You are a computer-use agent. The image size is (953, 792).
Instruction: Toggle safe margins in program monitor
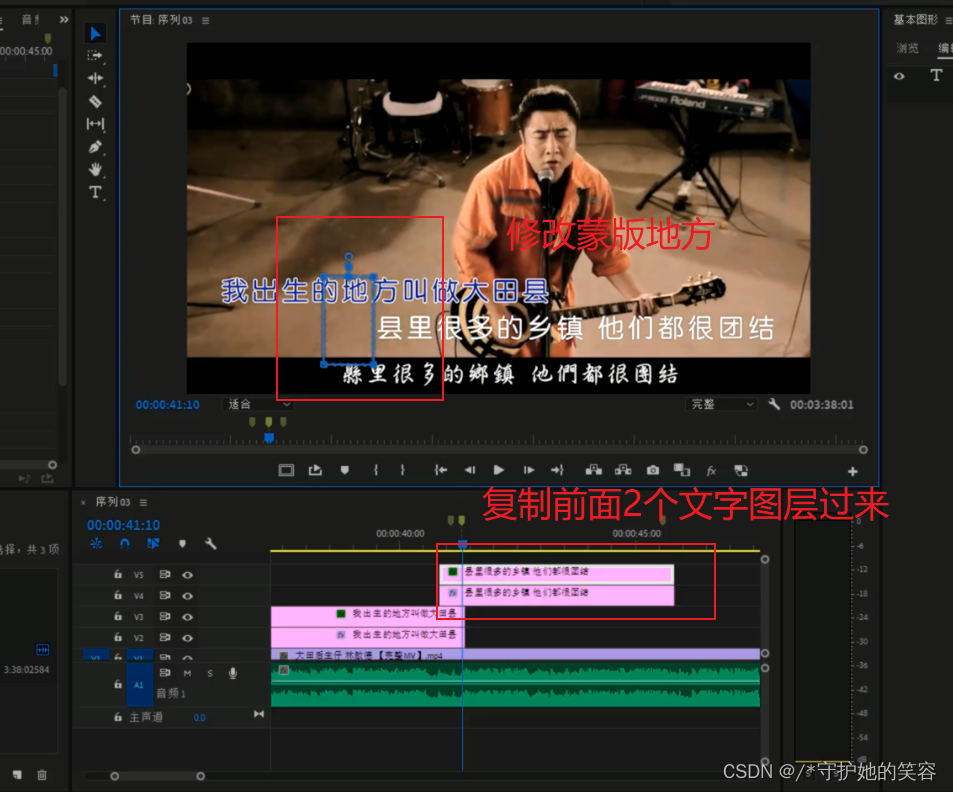pos(286,470)
